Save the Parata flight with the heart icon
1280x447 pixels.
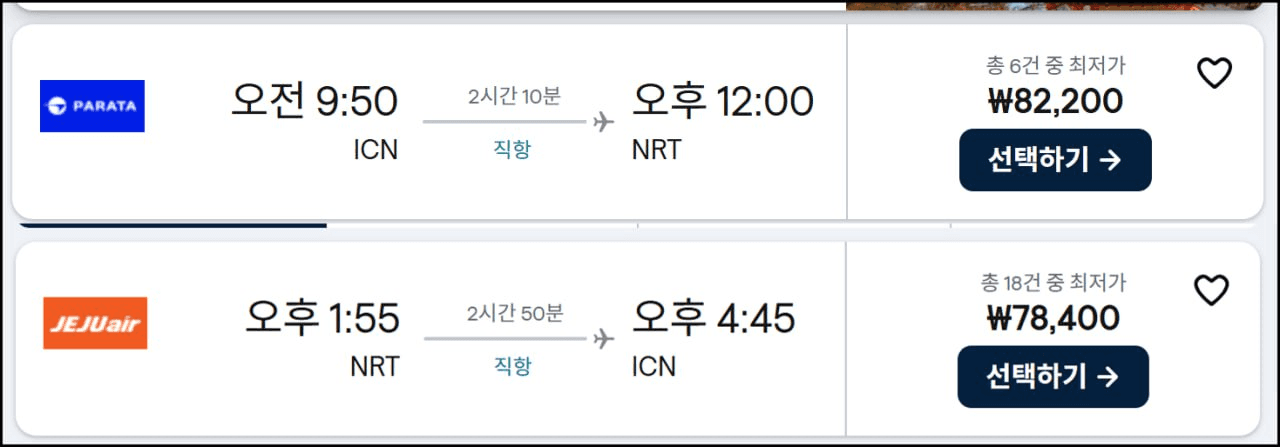pyautogui.click(x=1214, y=73)
